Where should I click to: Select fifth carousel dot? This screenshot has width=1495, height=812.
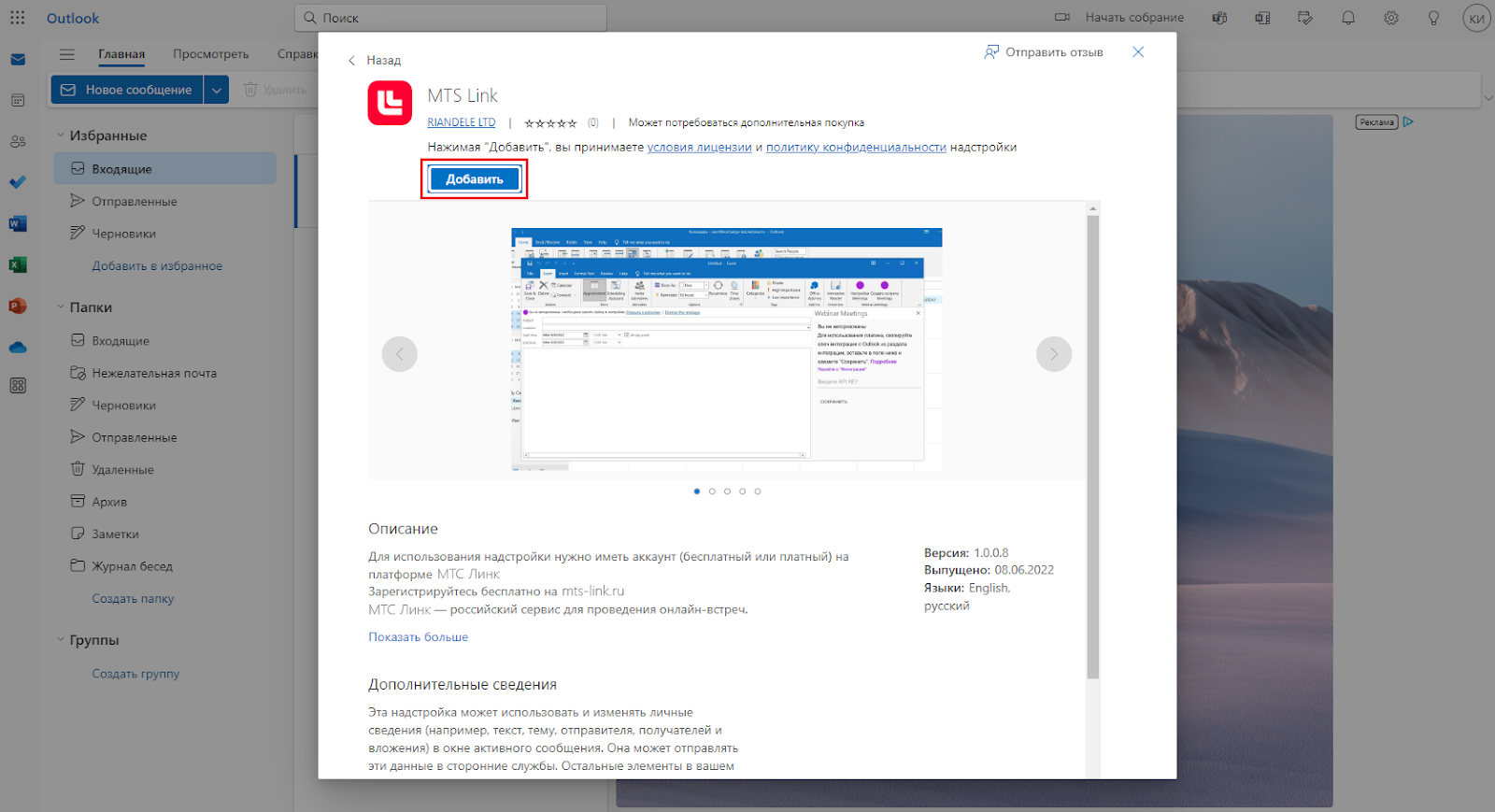coord(758,491)
